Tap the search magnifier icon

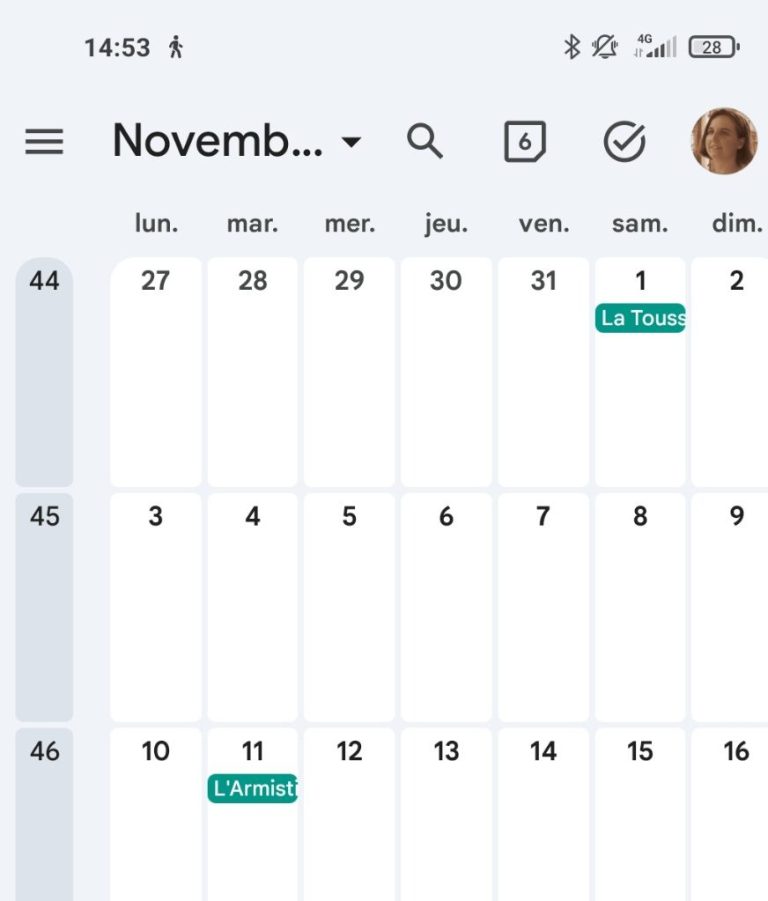[x=424, y=143]
